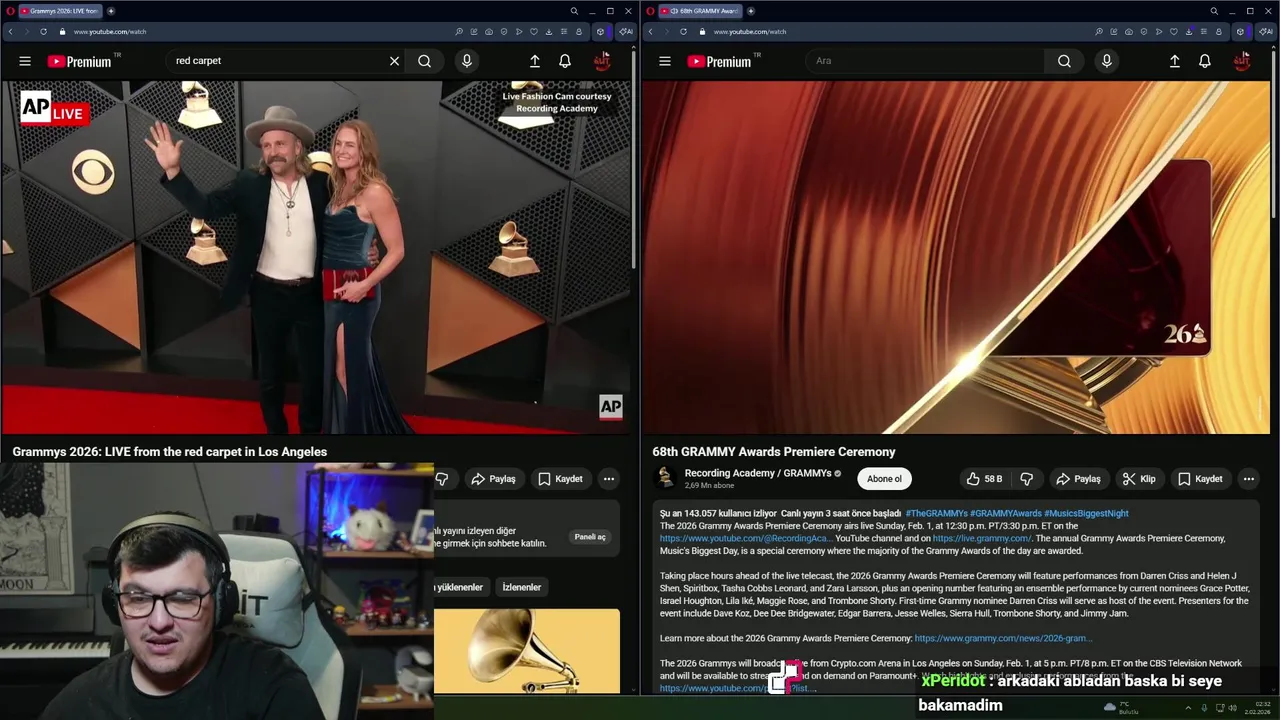Image resolution: width=1280 pixels, height=720 pixels.
Task: Open a new tab in the left window
Action: point(111,11)
